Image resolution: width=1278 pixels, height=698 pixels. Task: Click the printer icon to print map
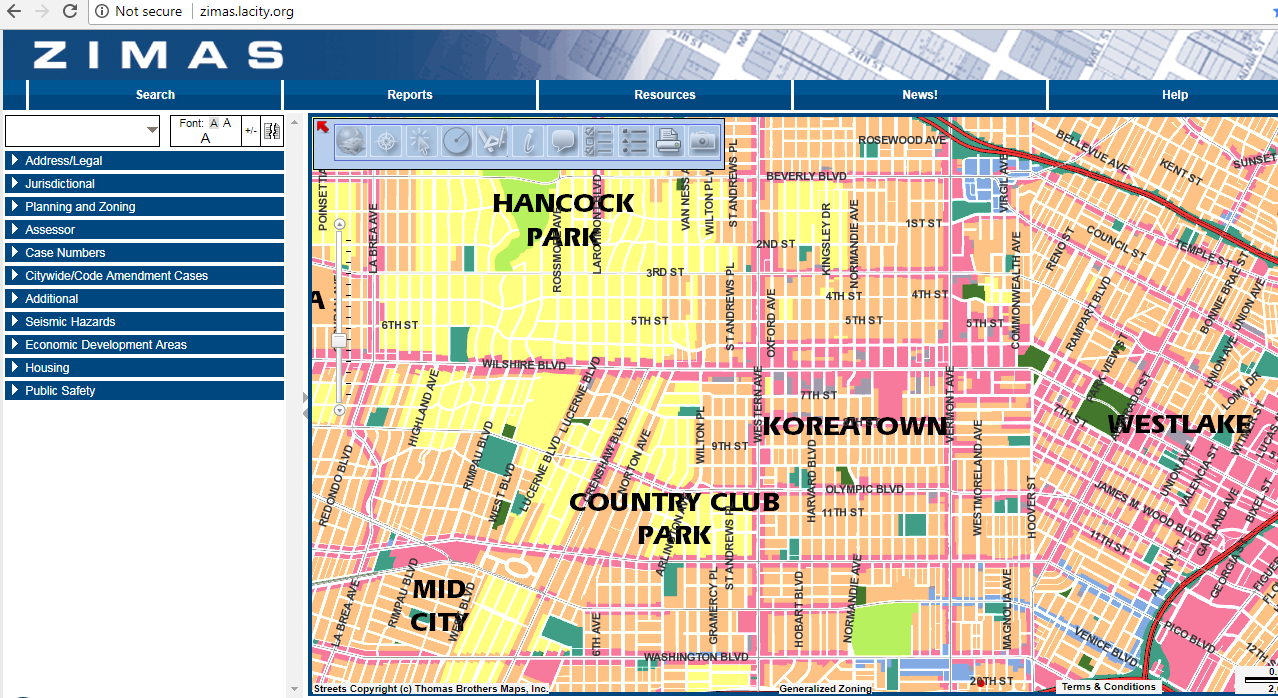669,142
